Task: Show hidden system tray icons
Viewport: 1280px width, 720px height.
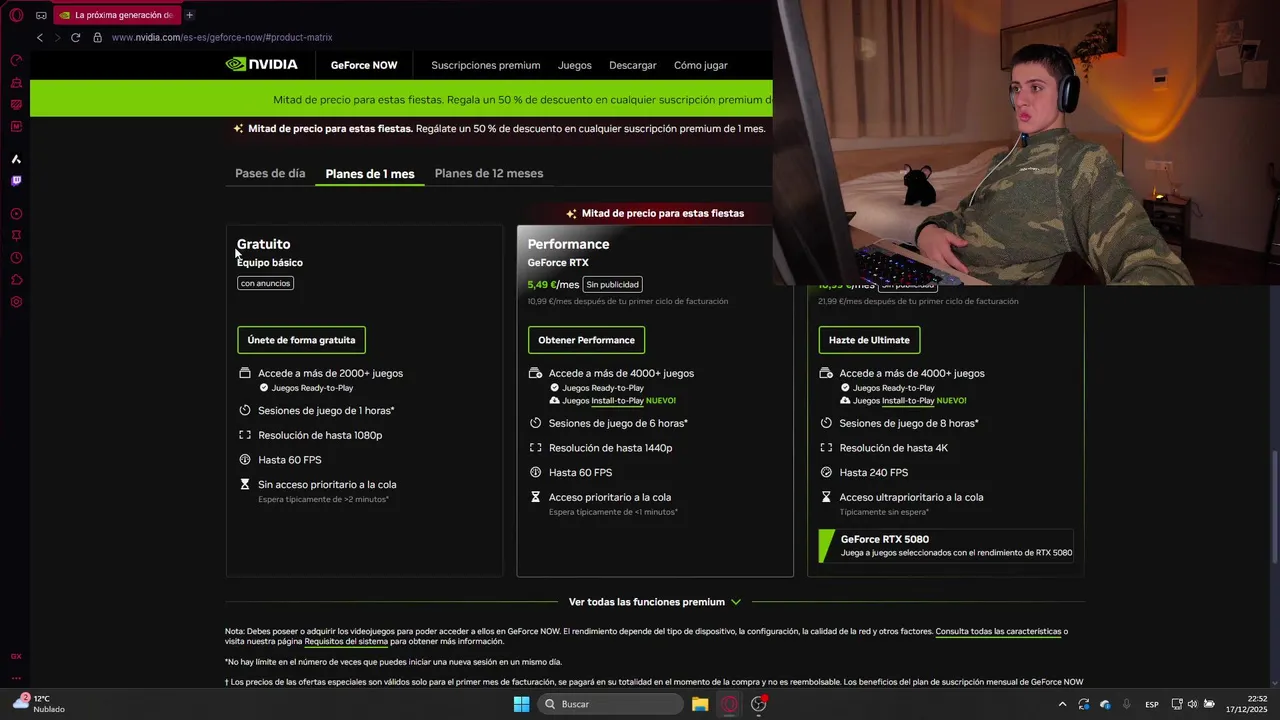Action: pyautogui.click(x=1062, y=704)
